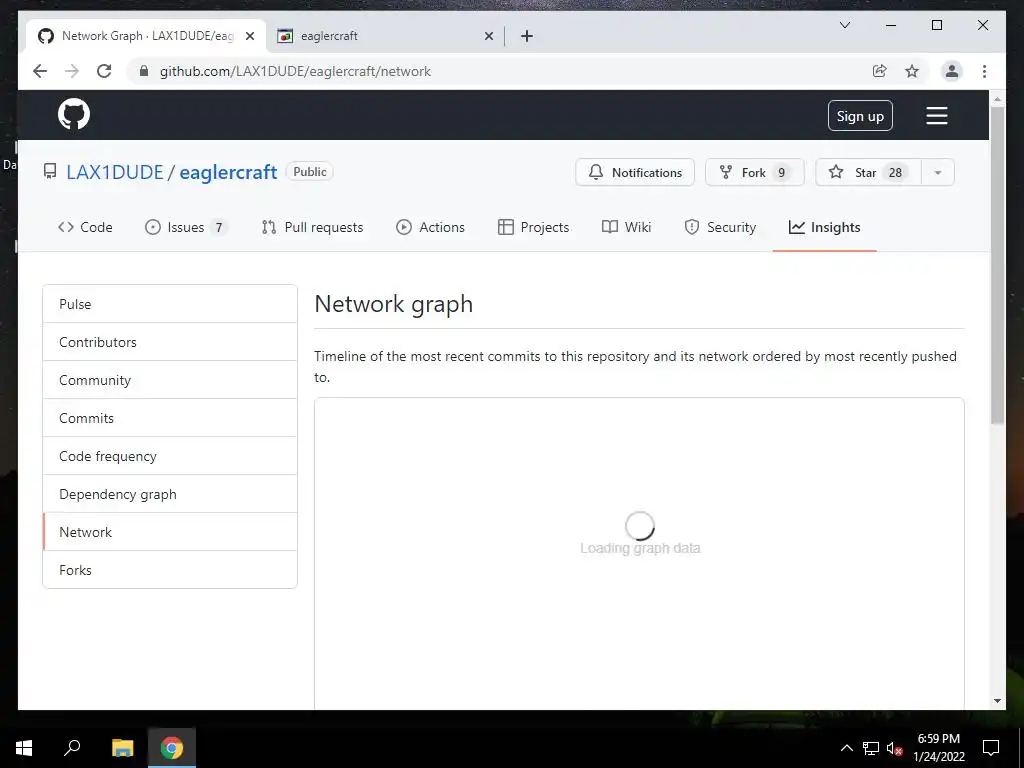The image size is (1024, 768).
Task: Open the eaglercraft repository link
Action: (x=229, y=172)
